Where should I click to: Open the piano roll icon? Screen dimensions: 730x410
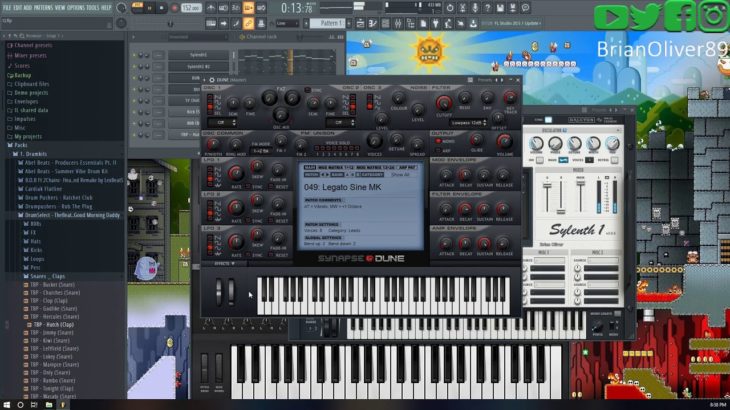(x=372, y=23)
